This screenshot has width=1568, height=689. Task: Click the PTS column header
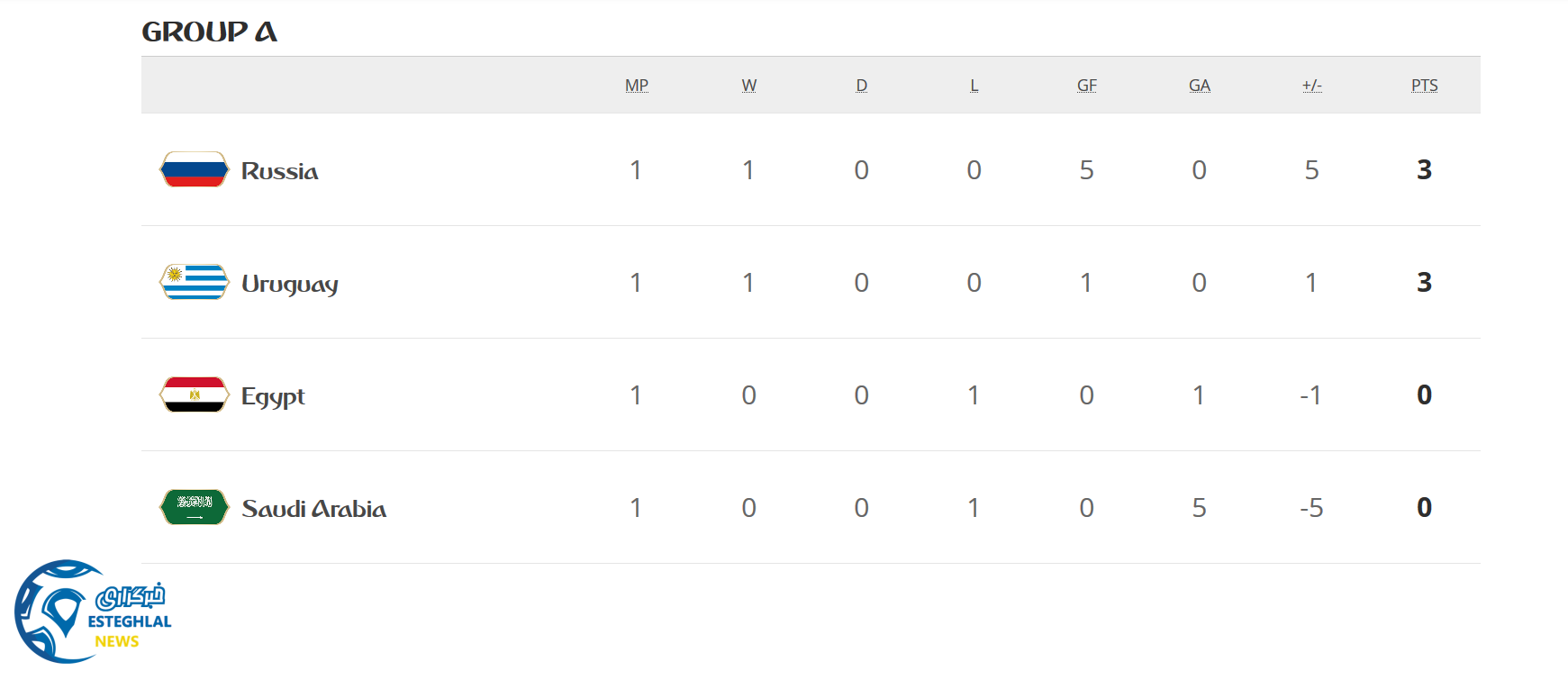tap(1425, 86)
